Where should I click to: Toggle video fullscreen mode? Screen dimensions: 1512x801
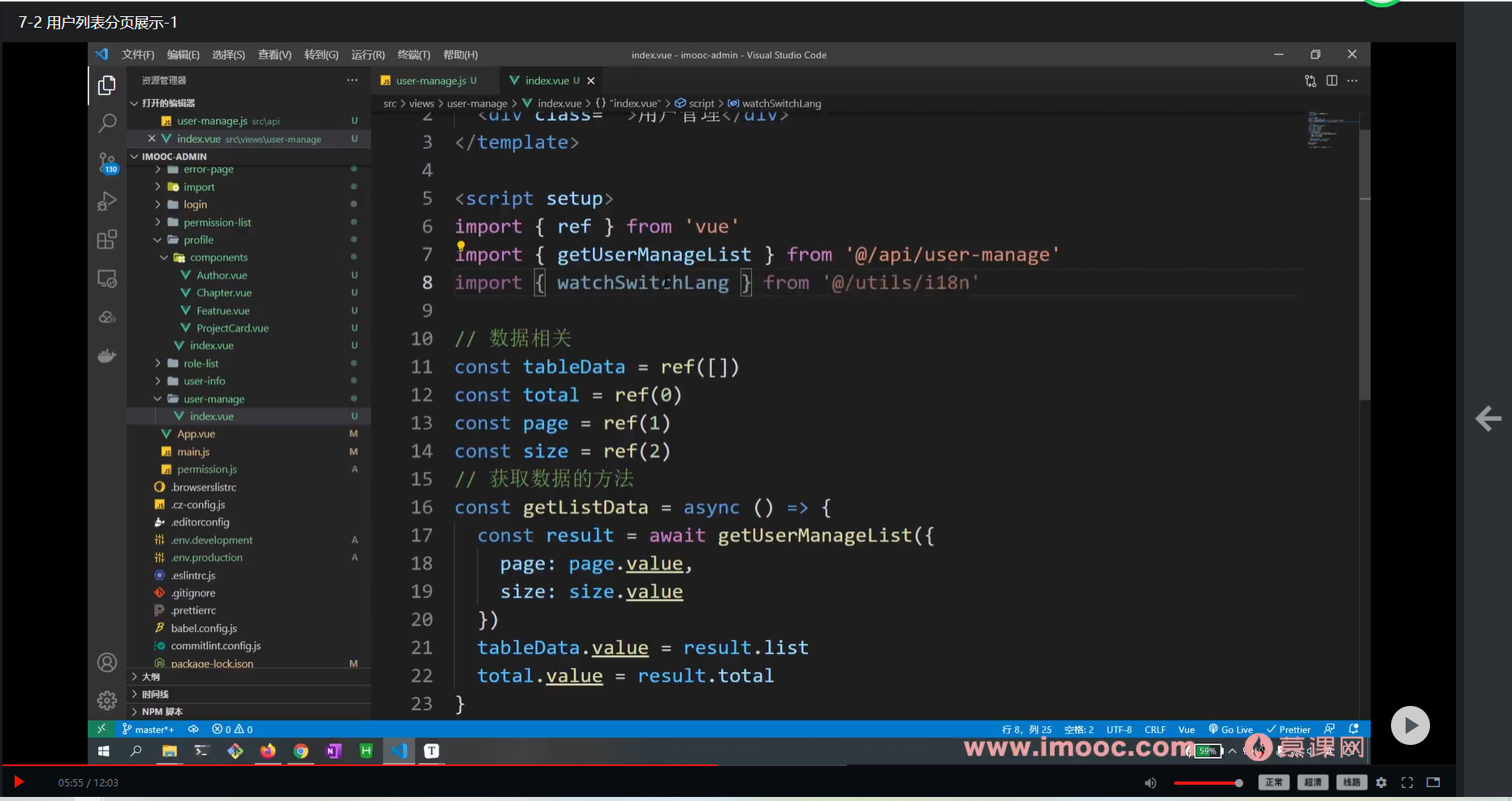coord(1407,782)
